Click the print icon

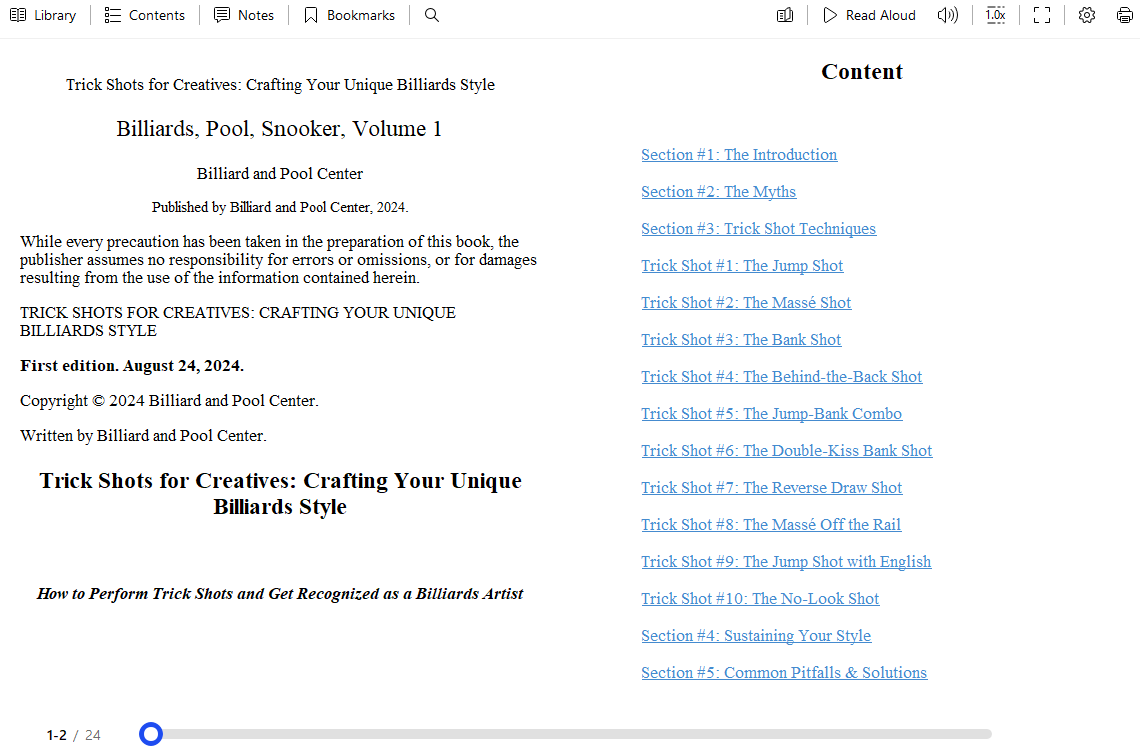(1124, 15)
